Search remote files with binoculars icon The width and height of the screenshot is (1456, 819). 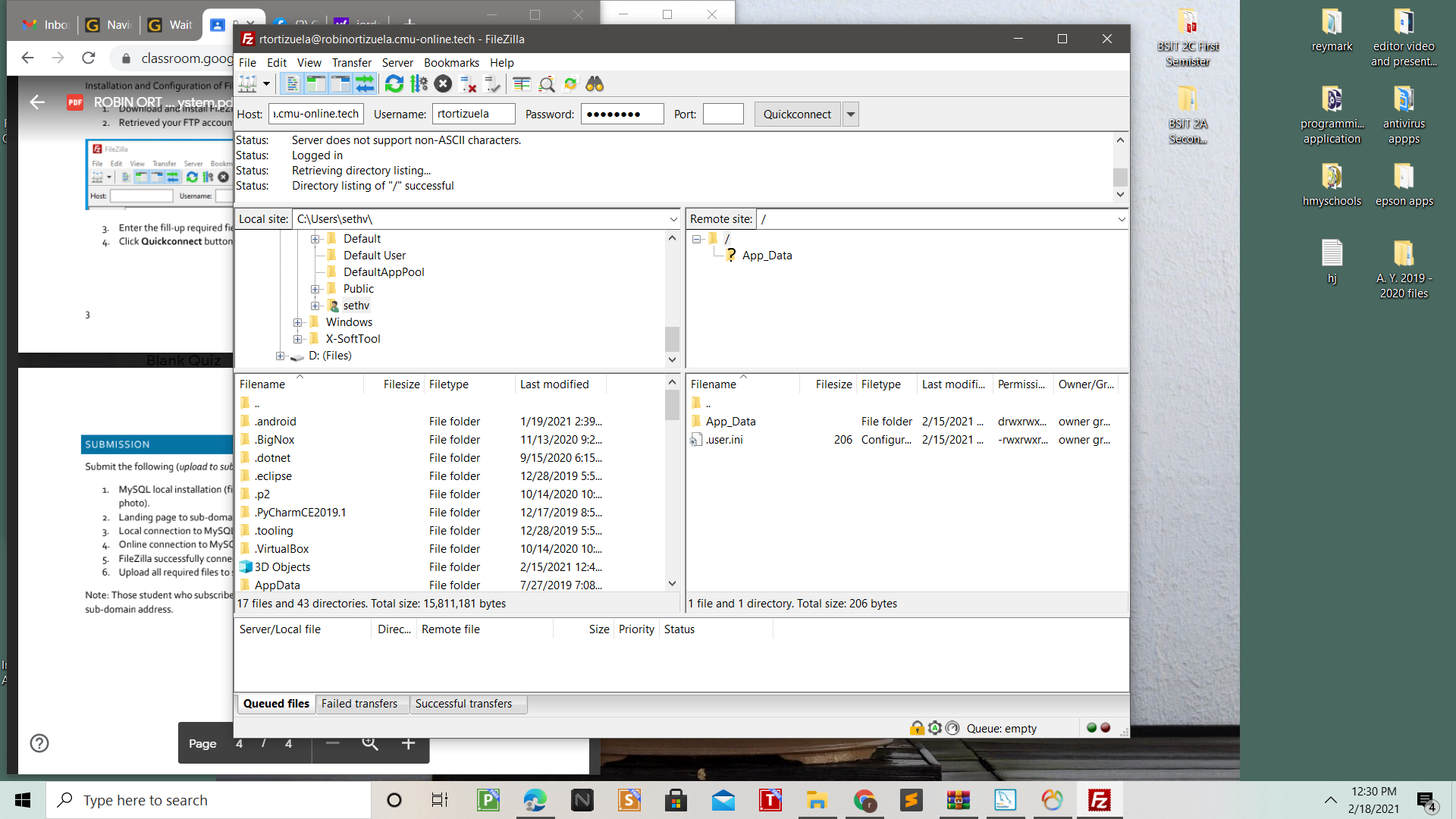pos(595,84)
